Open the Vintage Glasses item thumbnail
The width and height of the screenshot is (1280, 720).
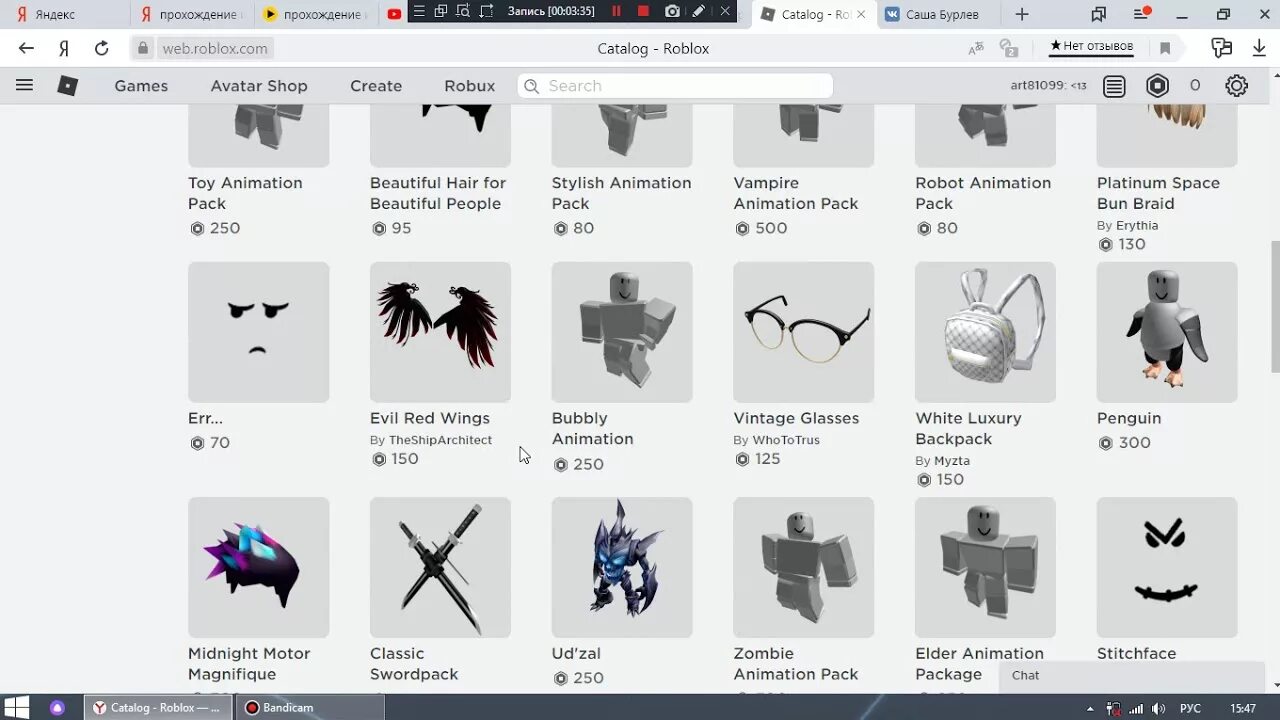[803, 332]
